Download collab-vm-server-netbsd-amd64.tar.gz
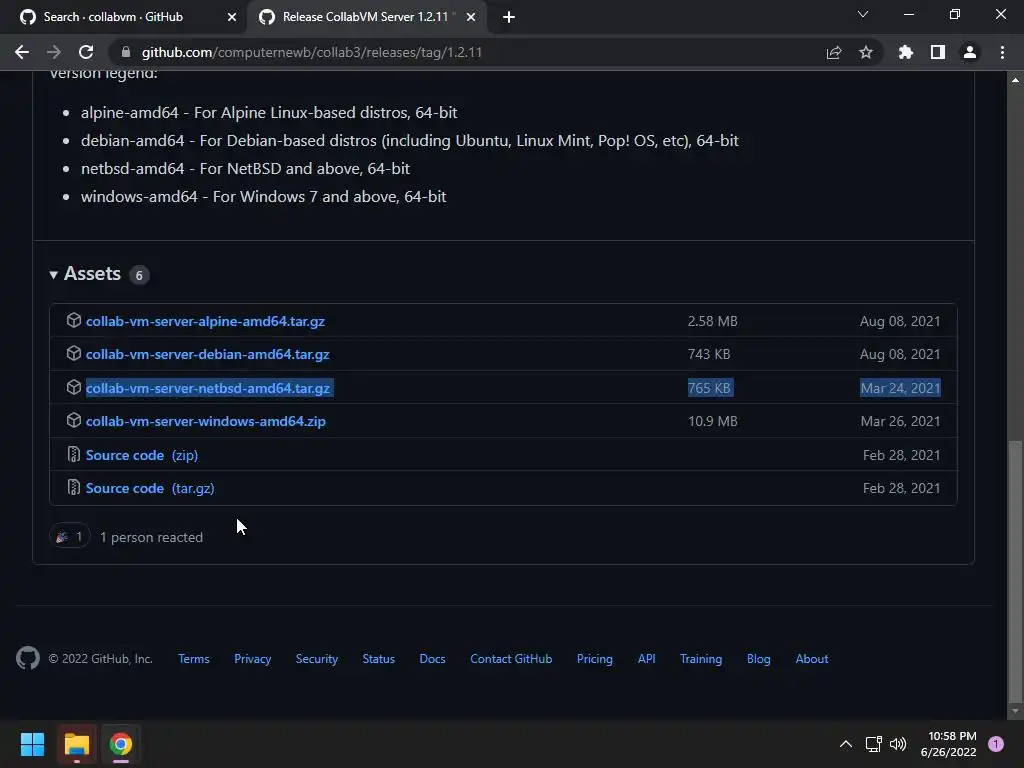This screenshot has height=768, width=1024. (x=208, y=388)
